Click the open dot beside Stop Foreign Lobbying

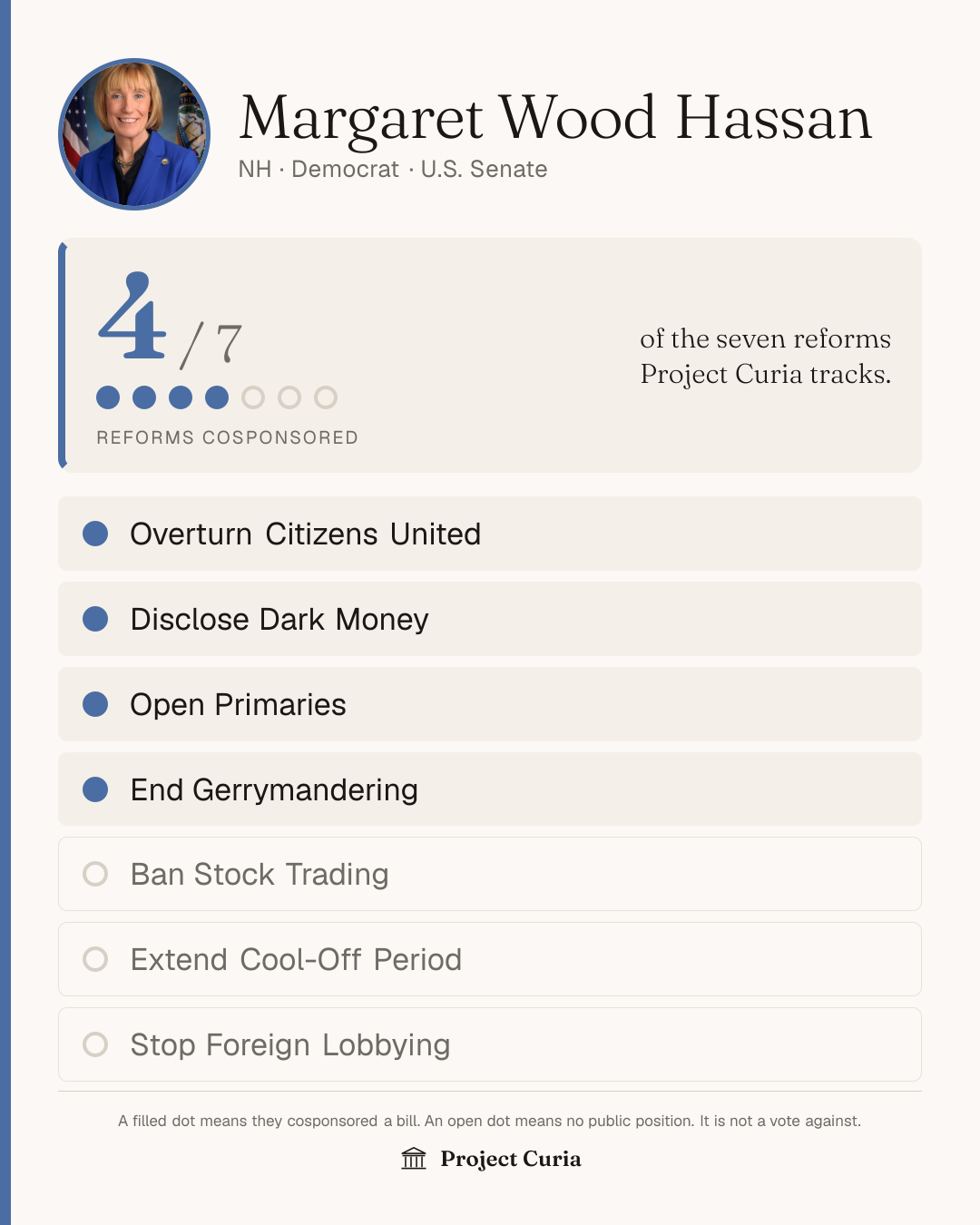tap(95, 1044)
